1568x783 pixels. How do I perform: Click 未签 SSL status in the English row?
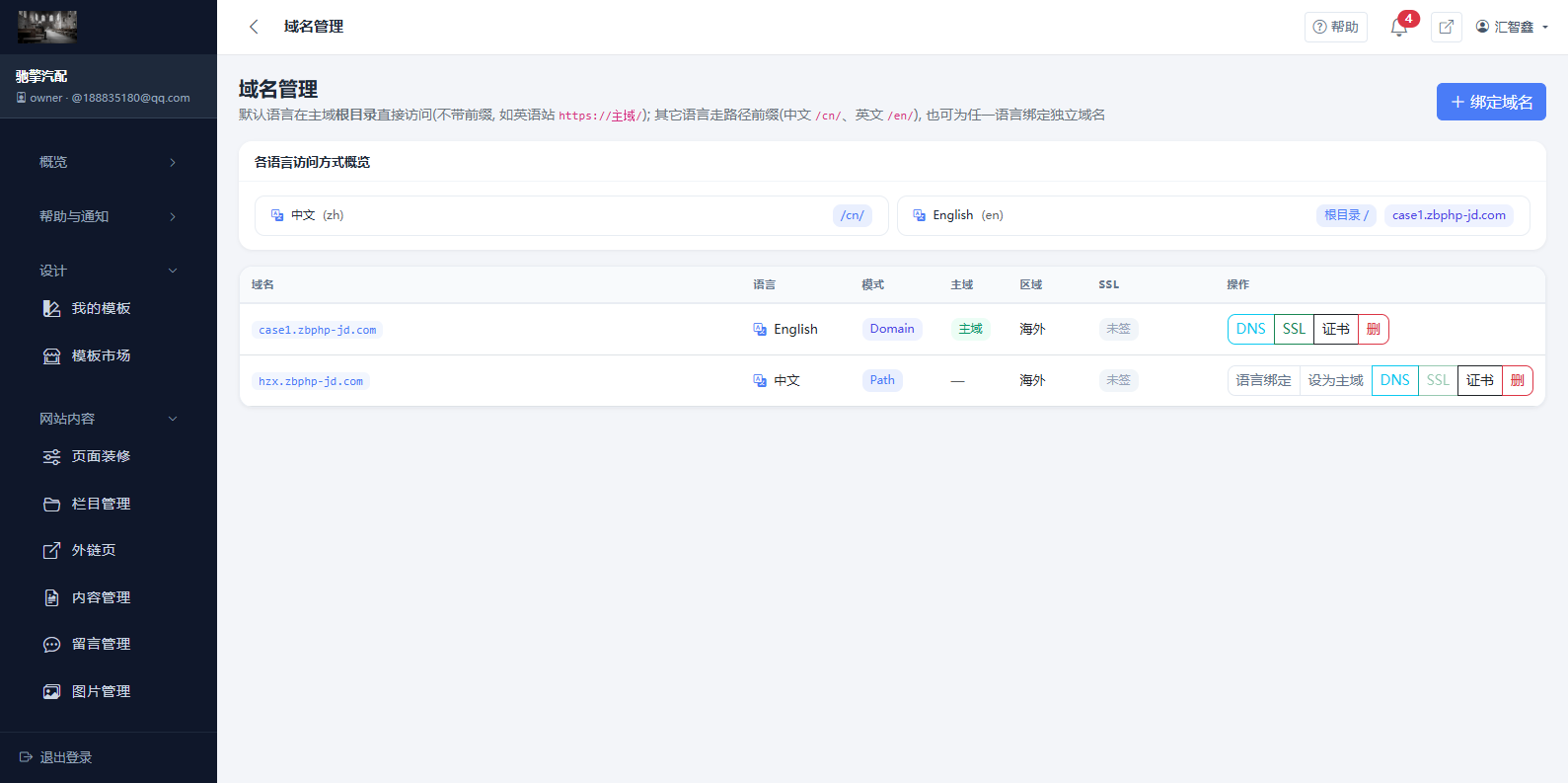[1119, 329]
